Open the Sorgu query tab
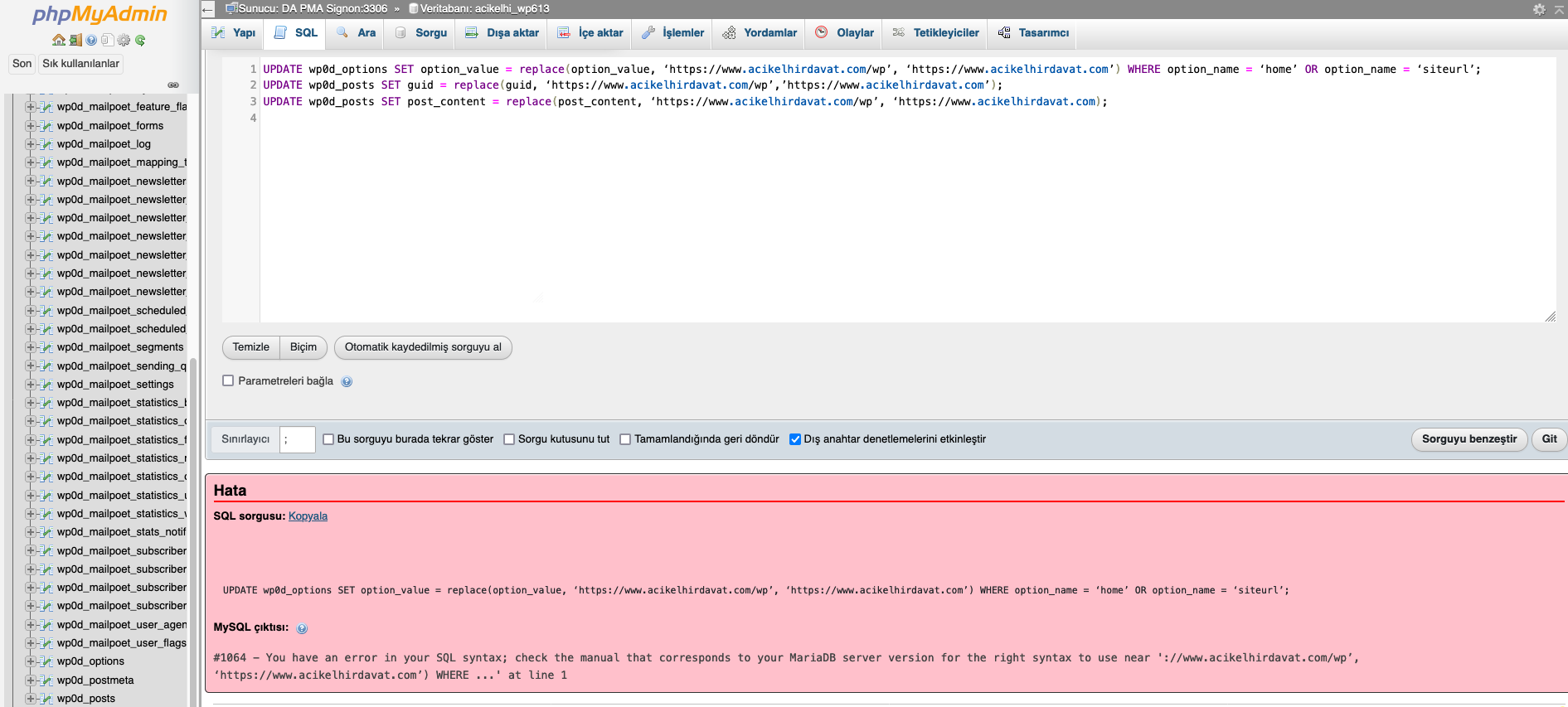The width and height of the screenshot is (1568, 707). [421, 33]
